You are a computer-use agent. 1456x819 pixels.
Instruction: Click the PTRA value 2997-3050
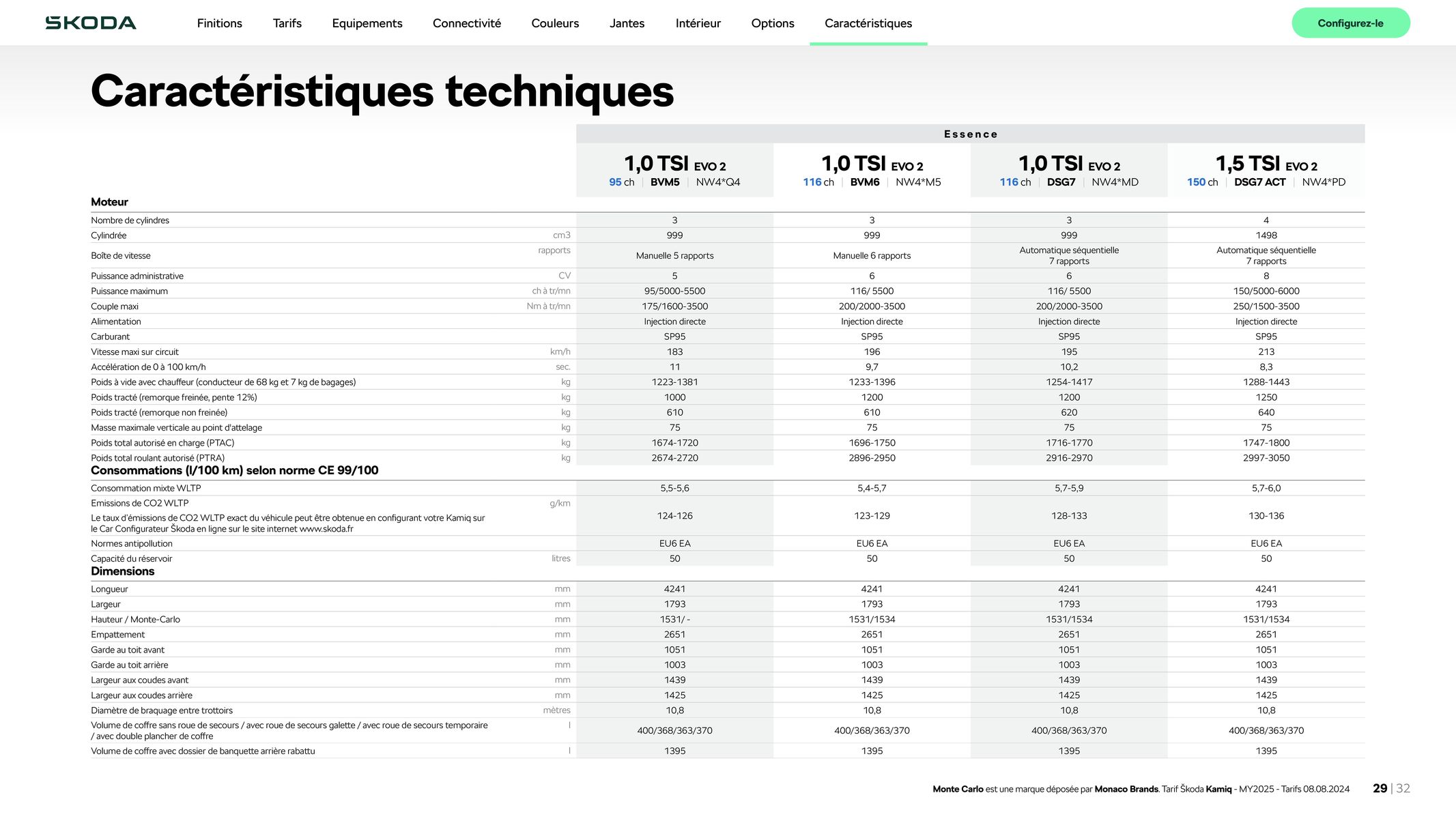(x=1266, y=458)
